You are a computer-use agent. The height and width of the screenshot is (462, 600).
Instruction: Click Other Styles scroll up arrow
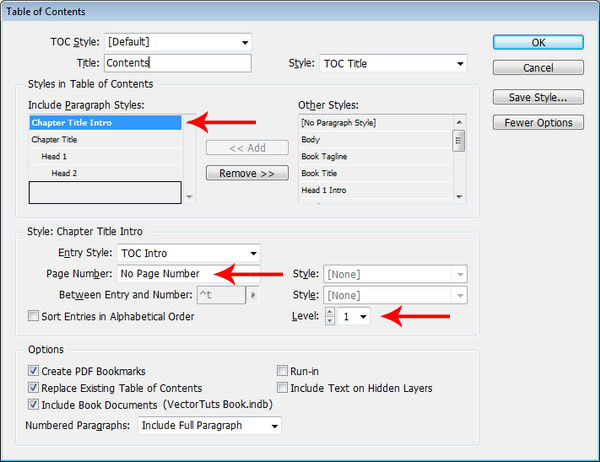(459, 122)
